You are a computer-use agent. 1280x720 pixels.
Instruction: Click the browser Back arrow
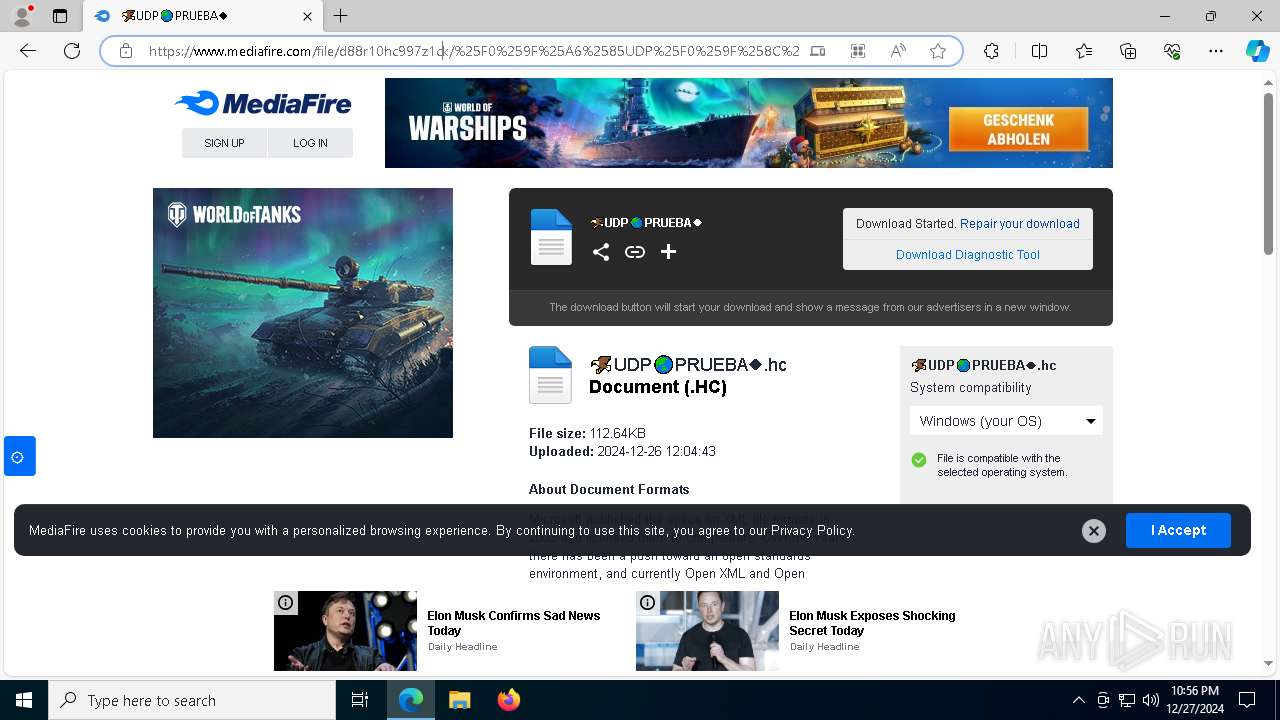click(x=28, y=51)
